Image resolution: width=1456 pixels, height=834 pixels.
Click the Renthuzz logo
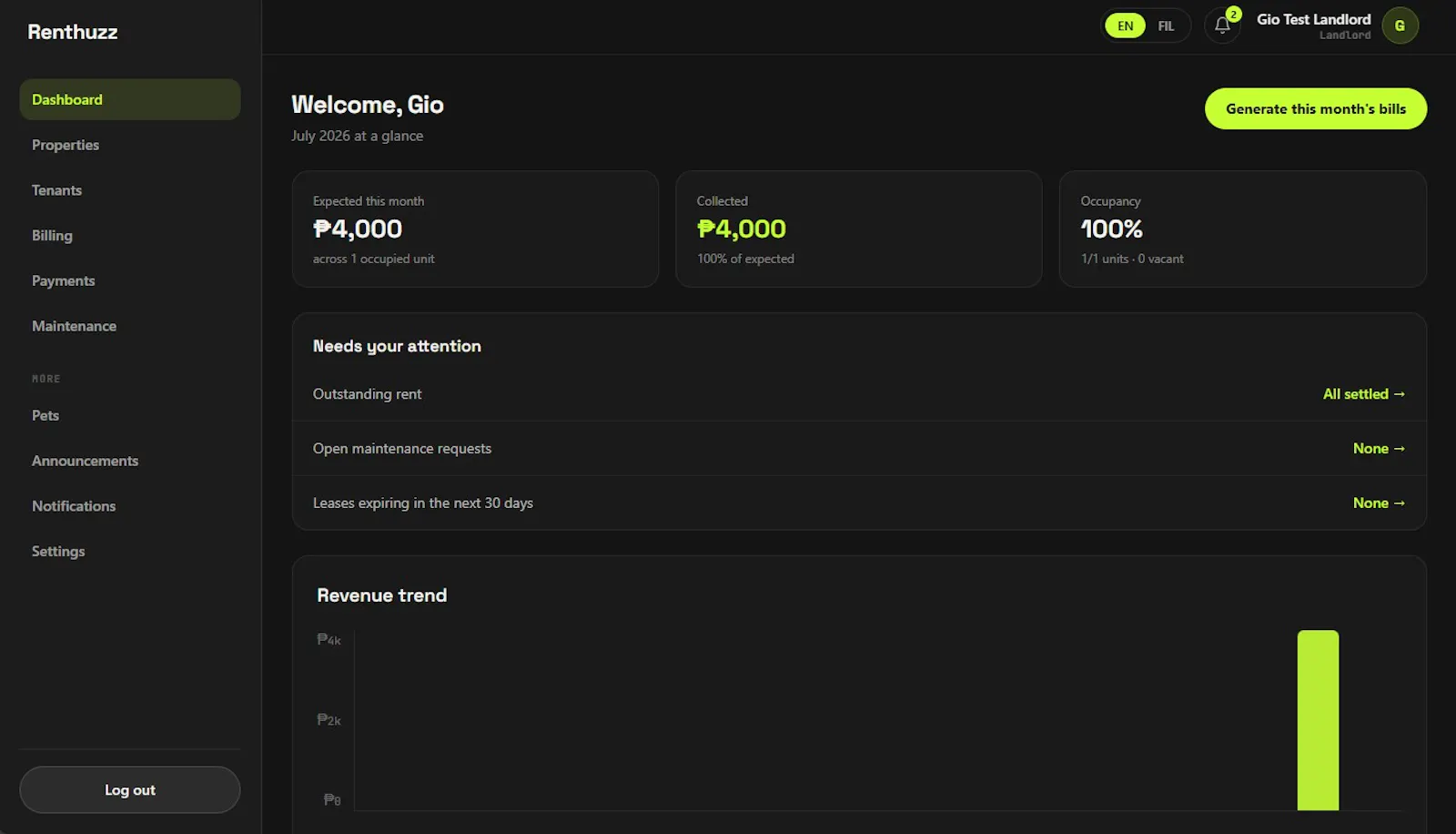[x=73, y=32]
